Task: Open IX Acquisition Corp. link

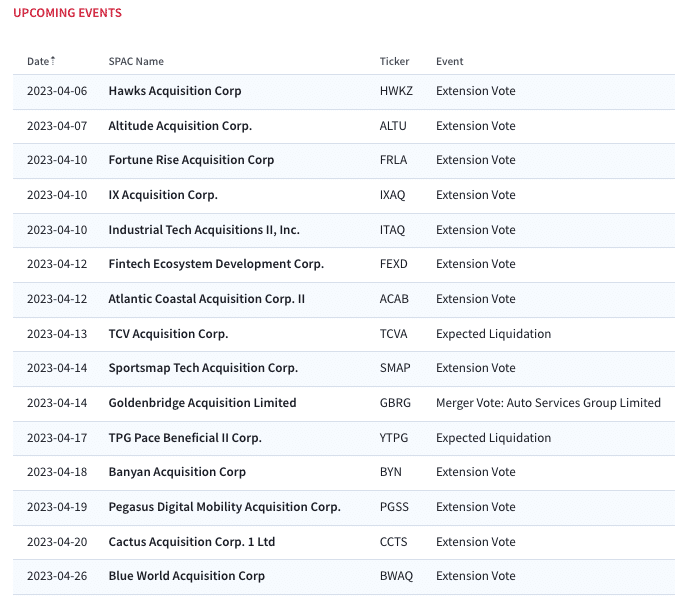Action: point(163,195)
